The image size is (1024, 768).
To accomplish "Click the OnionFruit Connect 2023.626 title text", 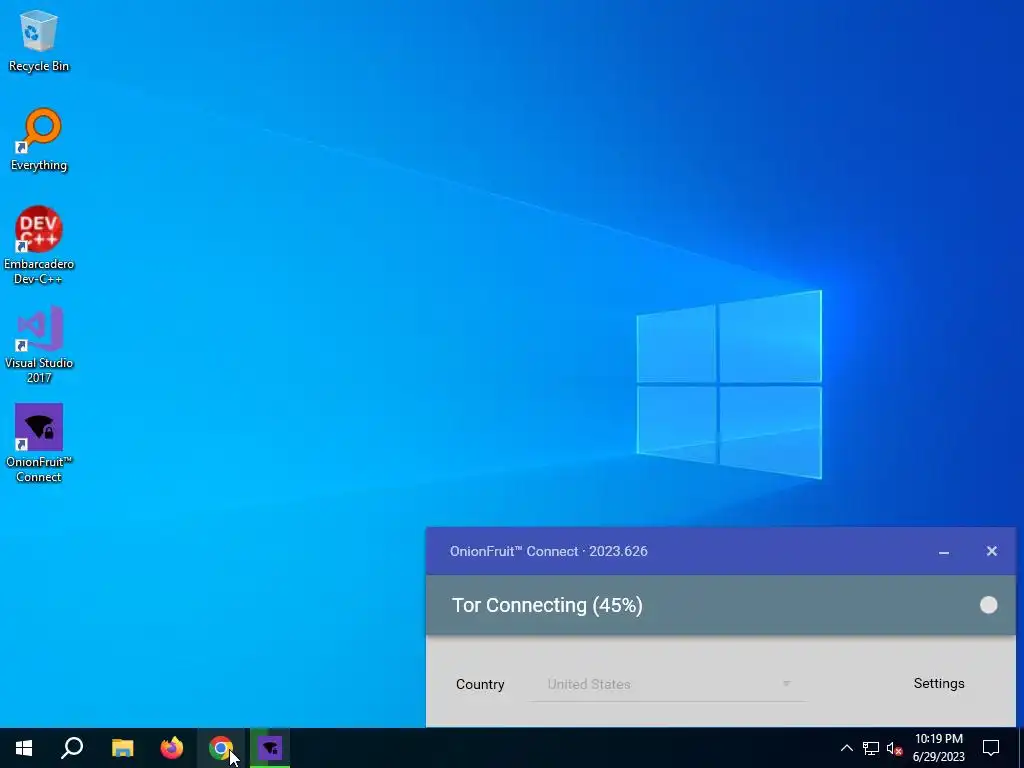I will [x=549, y=551].
